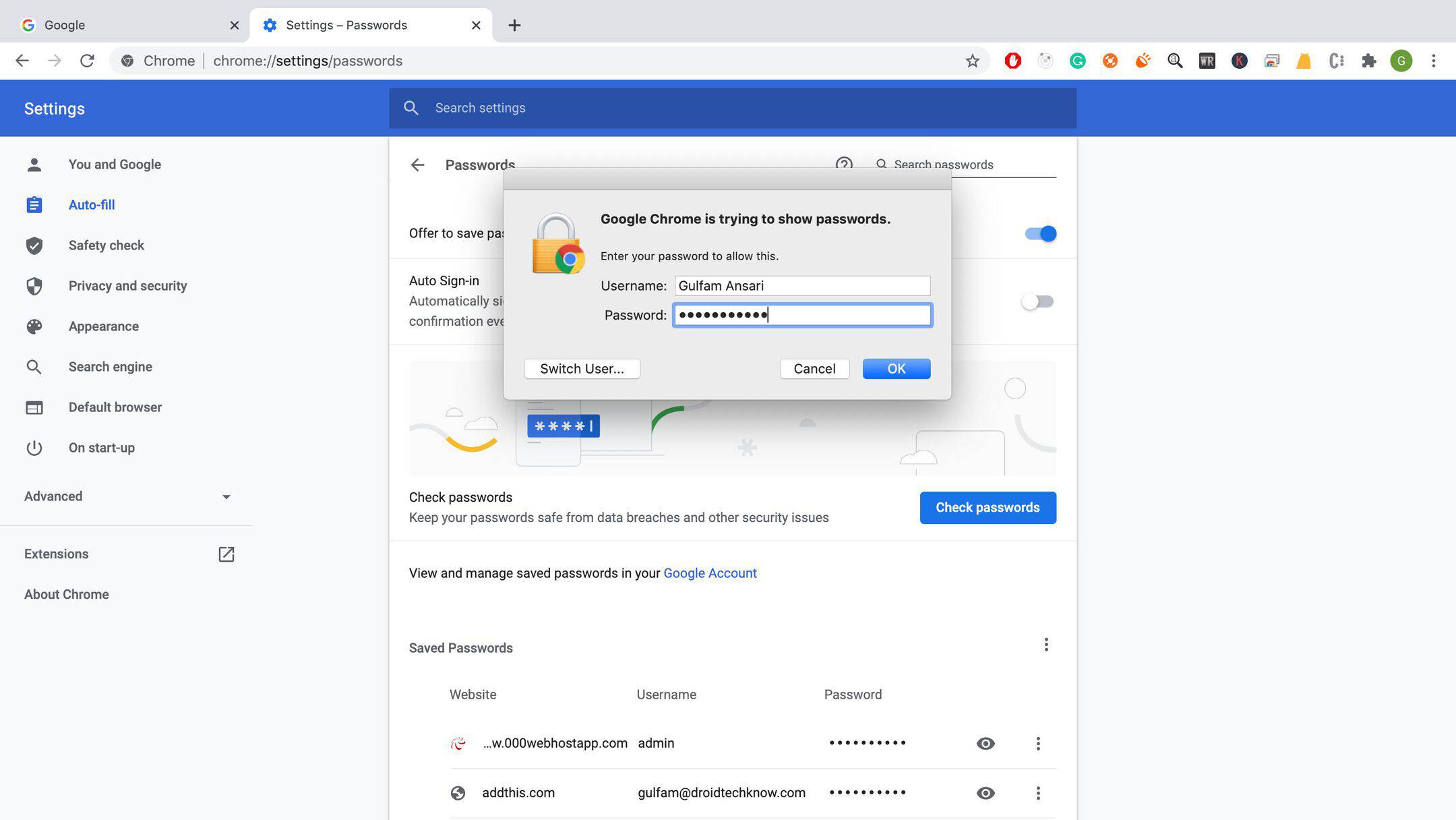Open Extensions external link icon in sidebar

(x=226, y=554)
